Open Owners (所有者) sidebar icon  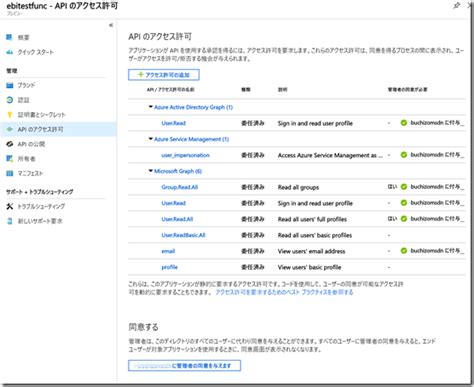[10, 159]
